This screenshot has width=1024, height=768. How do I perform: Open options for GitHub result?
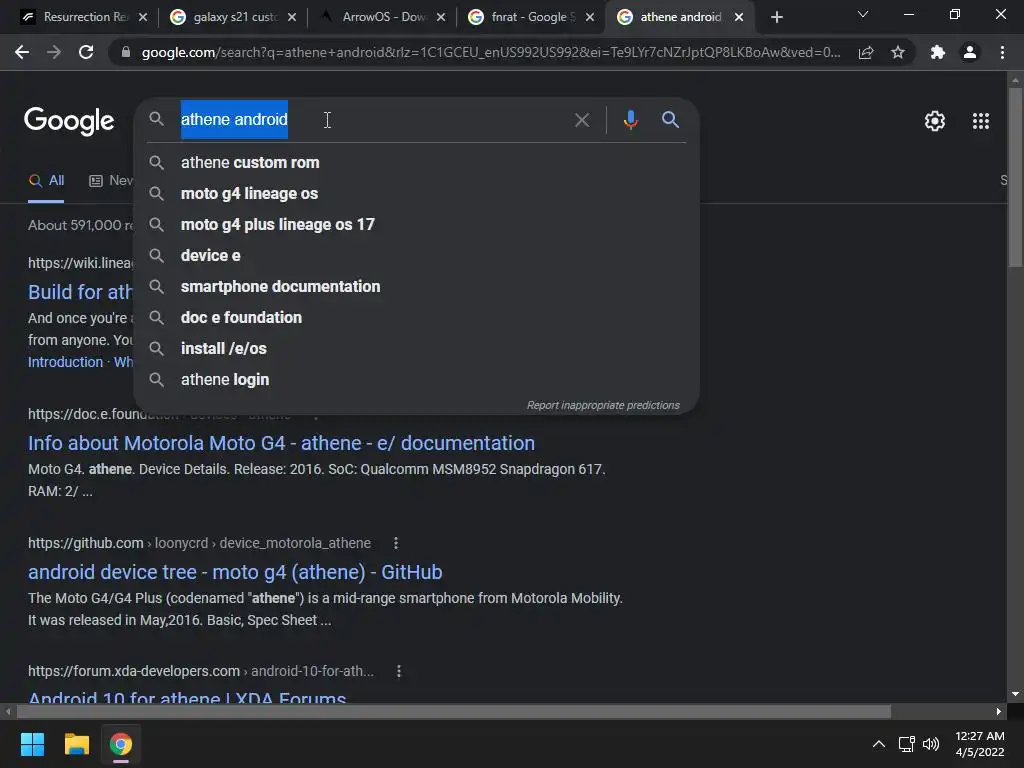click(396, 543)
